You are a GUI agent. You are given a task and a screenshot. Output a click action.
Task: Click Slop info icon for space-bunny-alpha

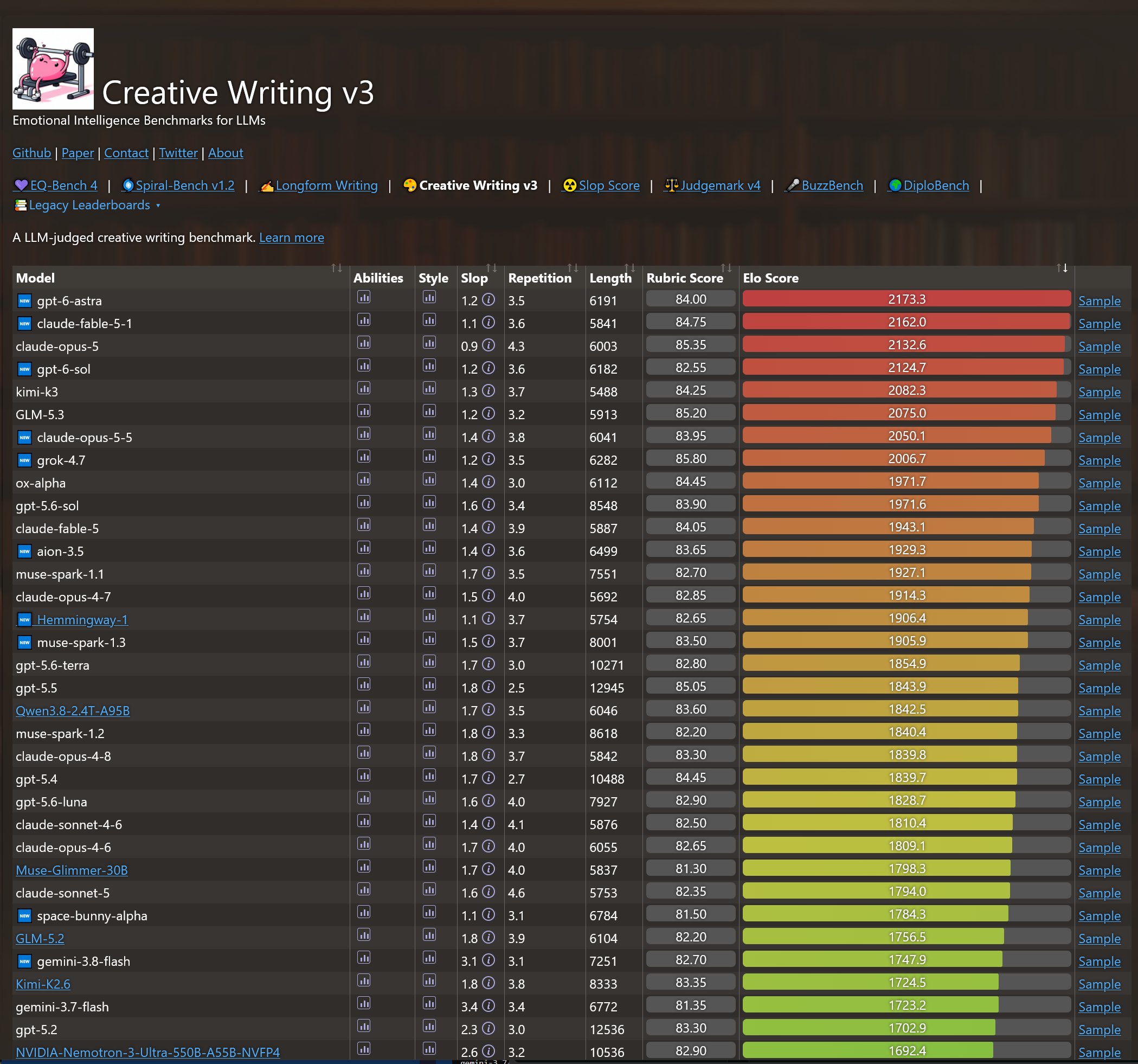click(488, 914)
